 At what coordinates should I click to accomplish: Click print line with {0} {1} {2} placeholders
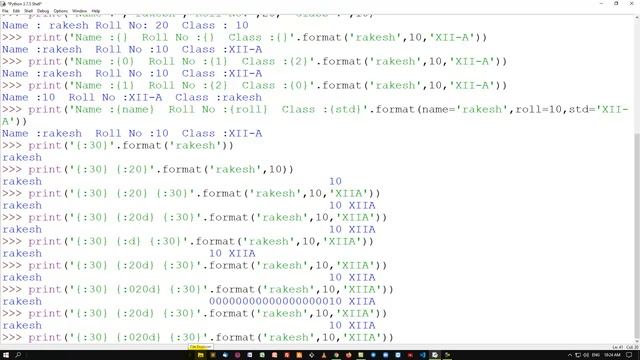(x=254, y=62)
